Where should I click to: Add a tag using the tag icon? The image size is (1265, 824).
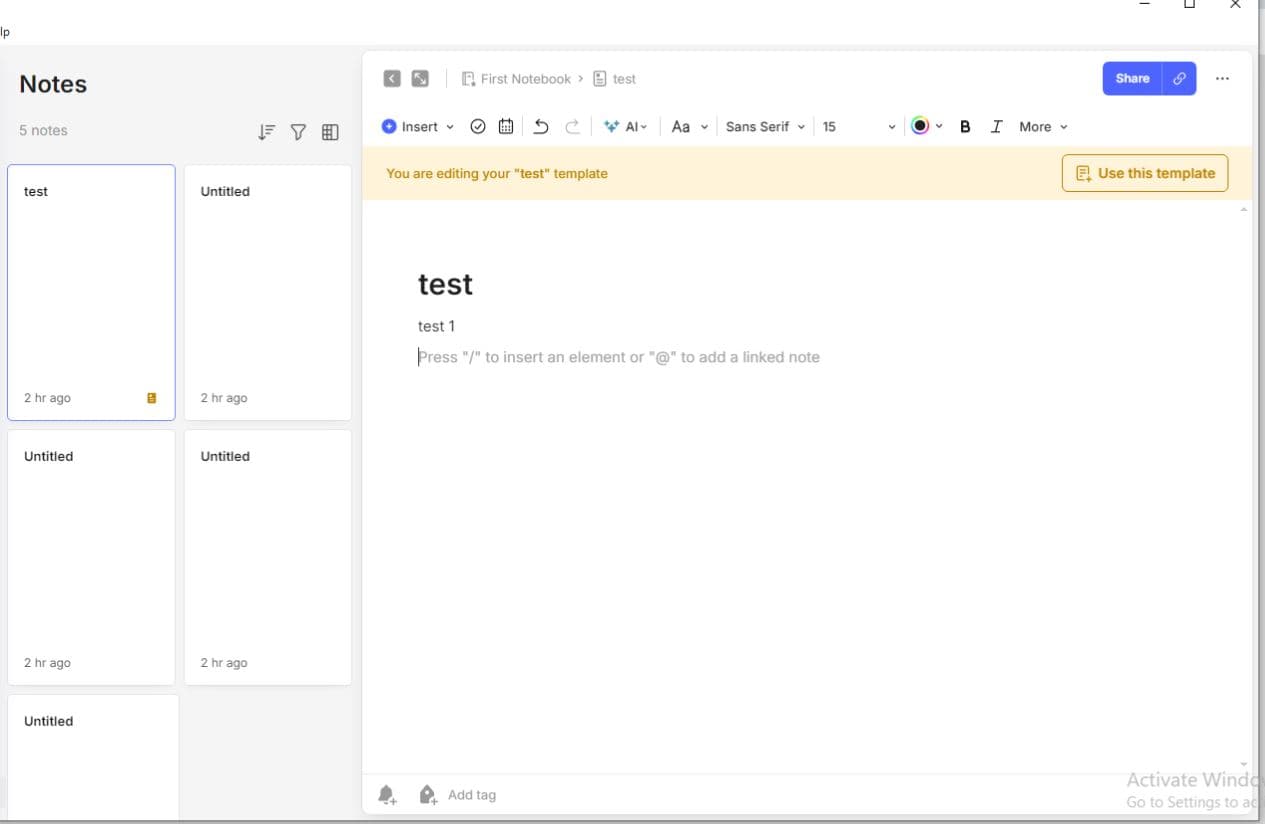point(428,793)
